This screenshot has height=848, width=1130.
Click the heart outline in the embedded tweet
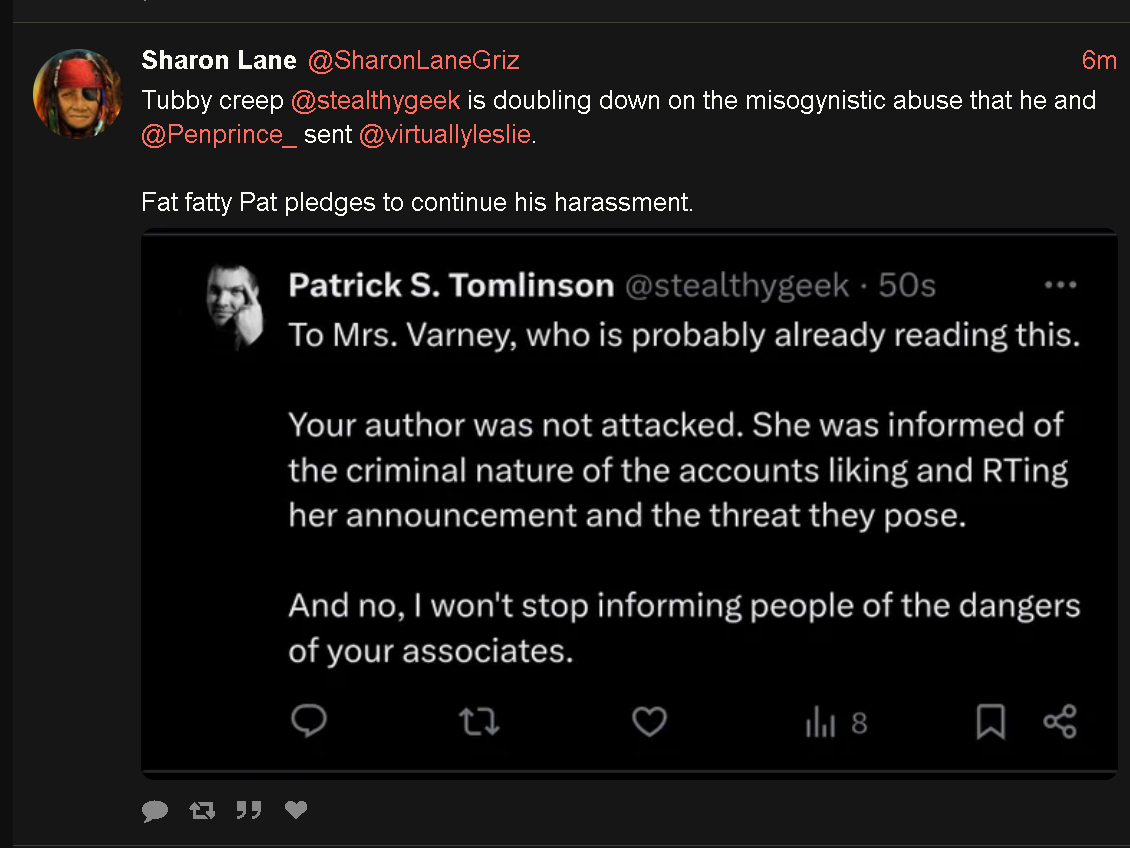[649, 721]
